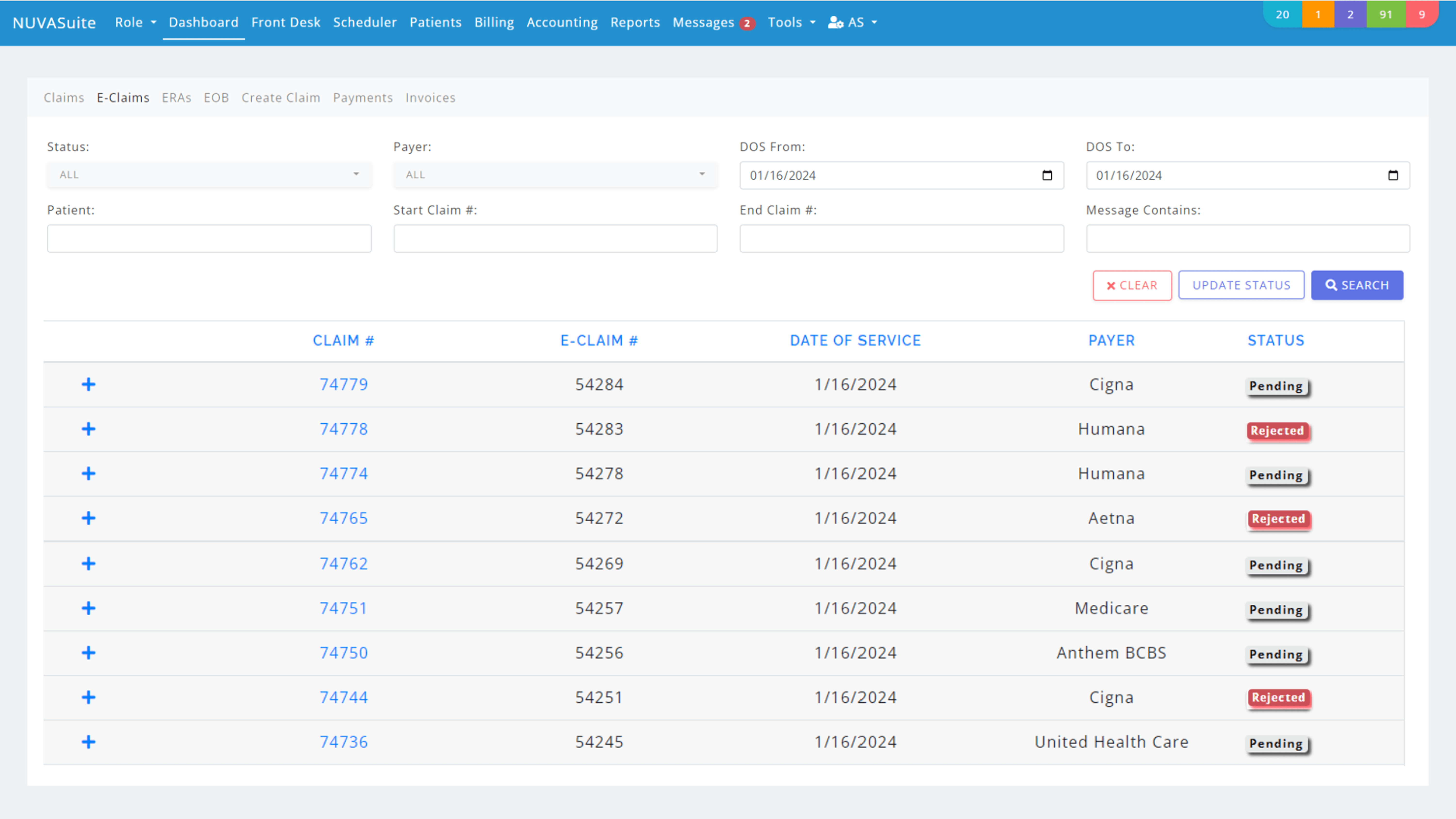Viewport: 1456px width, 819px height.
Task: Focus the Patient input field
Action: tap(209, 239)
